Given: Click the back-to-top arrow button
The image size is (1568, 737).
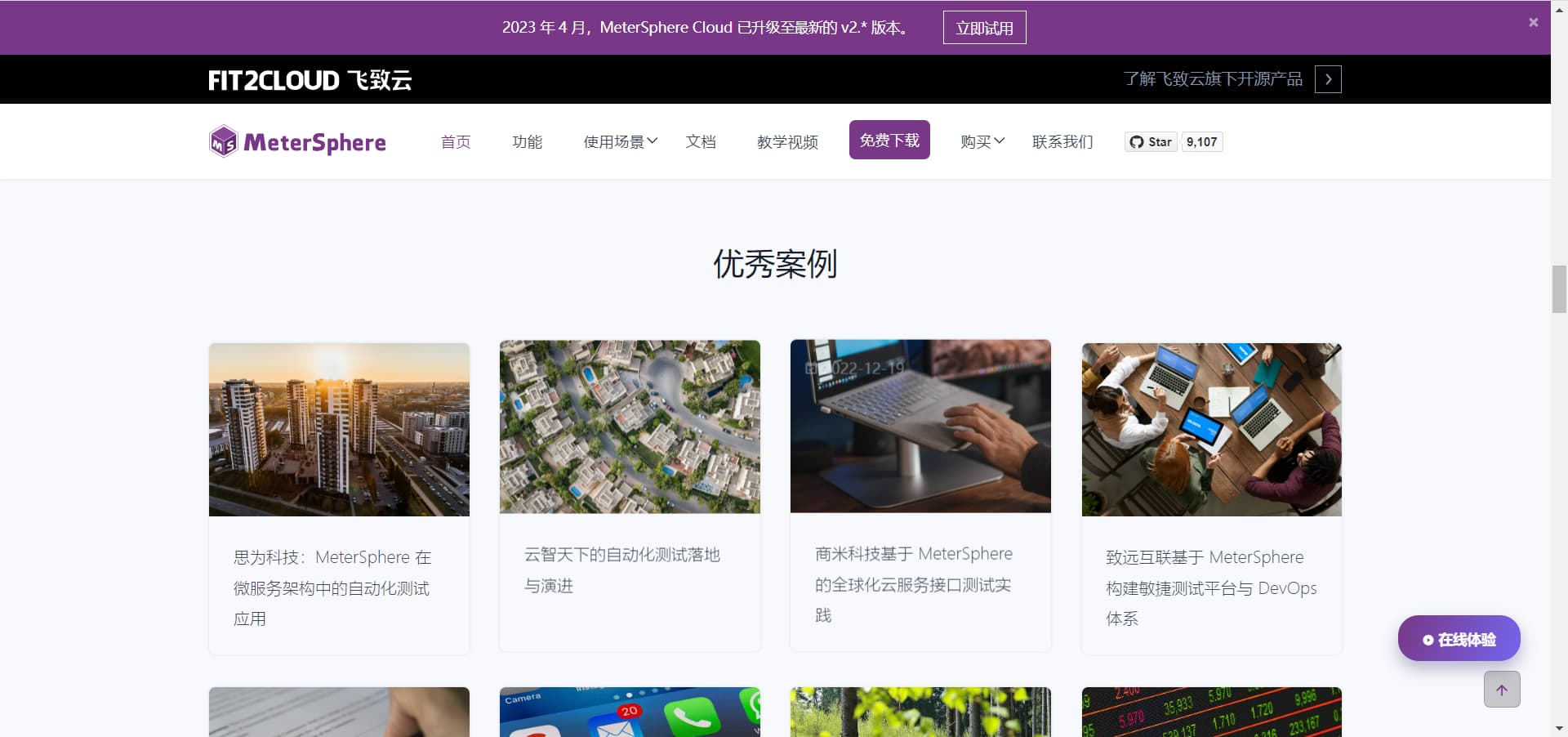Looking at the screenshot, I should (1502, 690).
